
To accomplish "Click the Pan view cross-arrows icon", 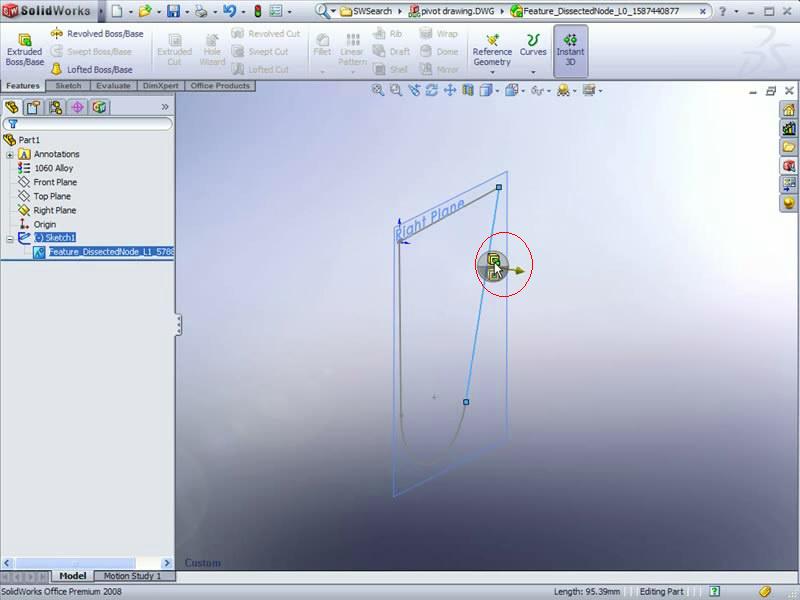I will (449, 90).
